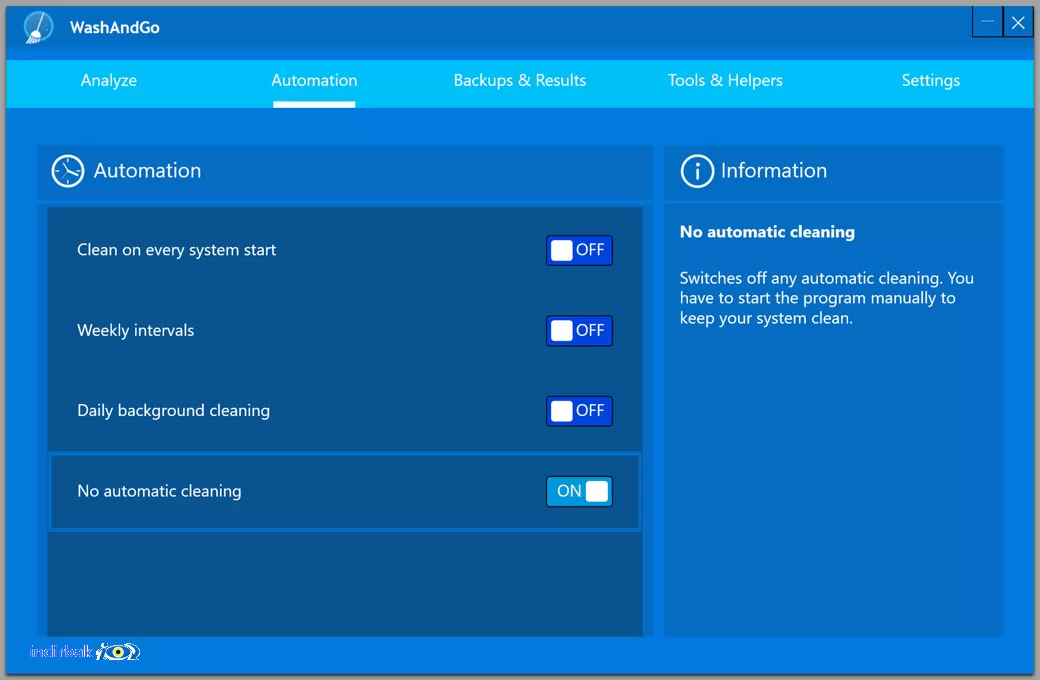Click the 'Switches off any automatic cleaning' description

pos(826,298)
